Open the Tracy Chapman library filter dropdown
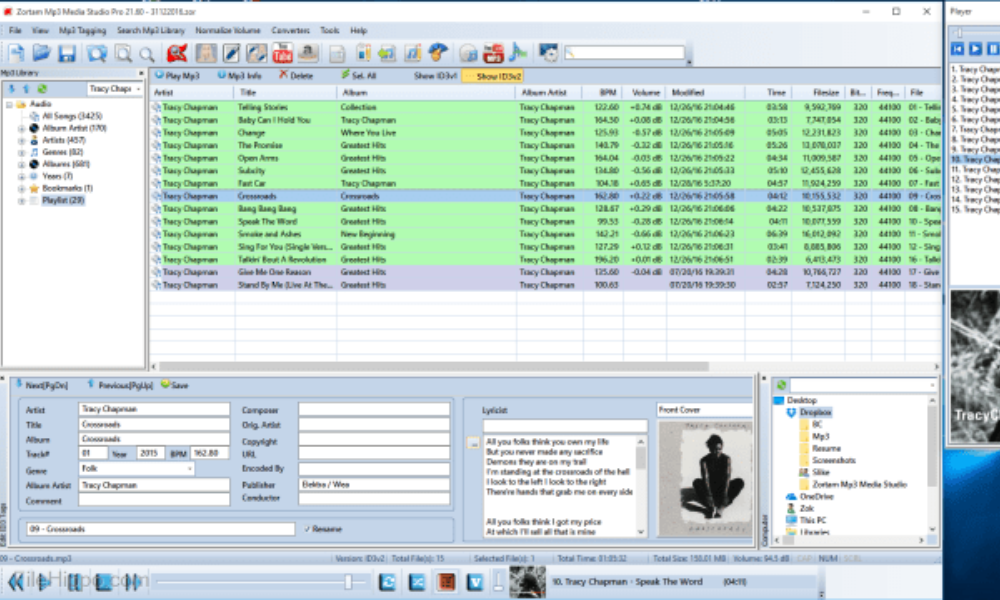The width and height of the screenshot is (1000, 600). pyautogui.click(x=138, y=89)
